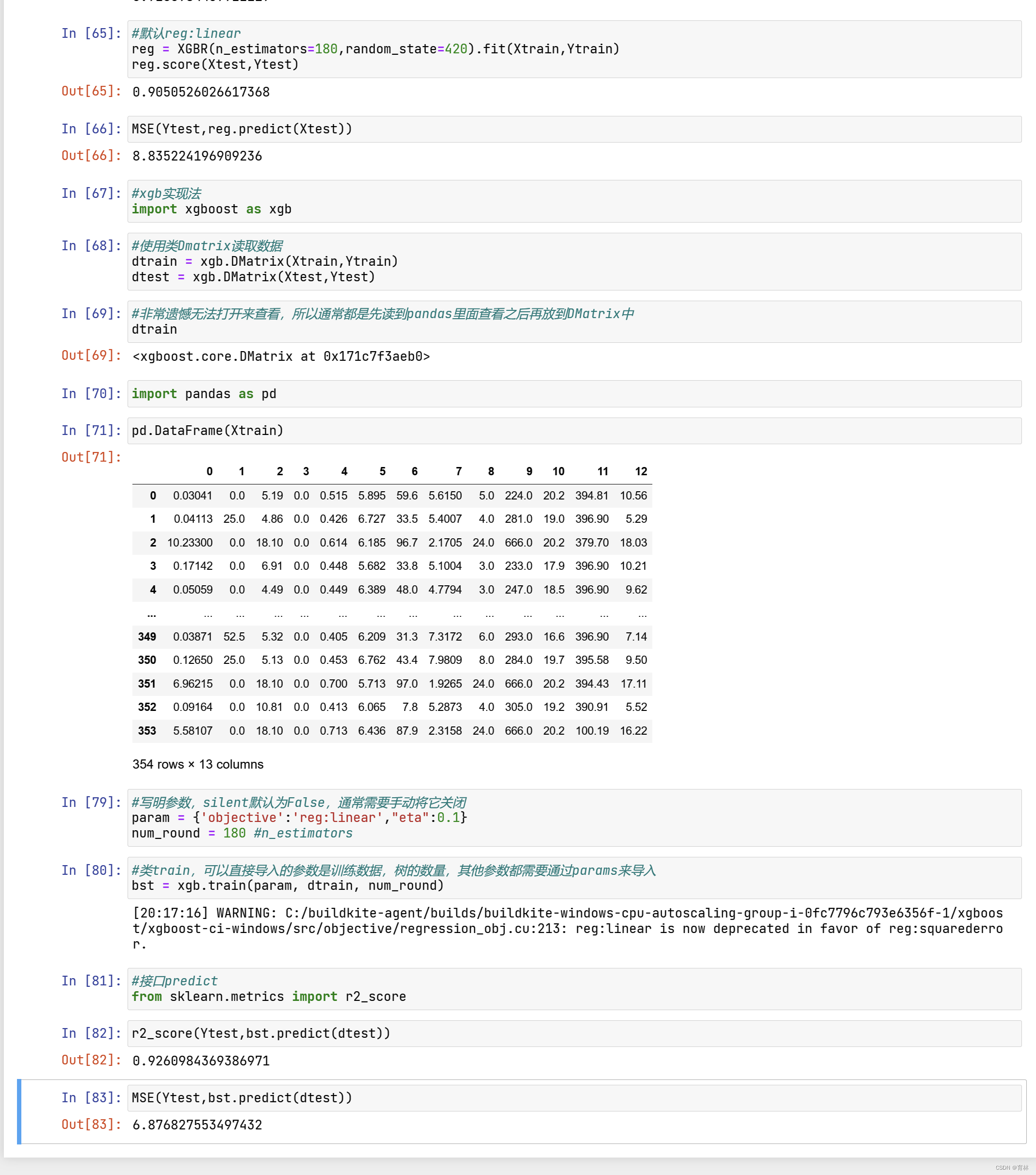
Task: Click the In [83] prompt label
Action: pos(91,1098)
